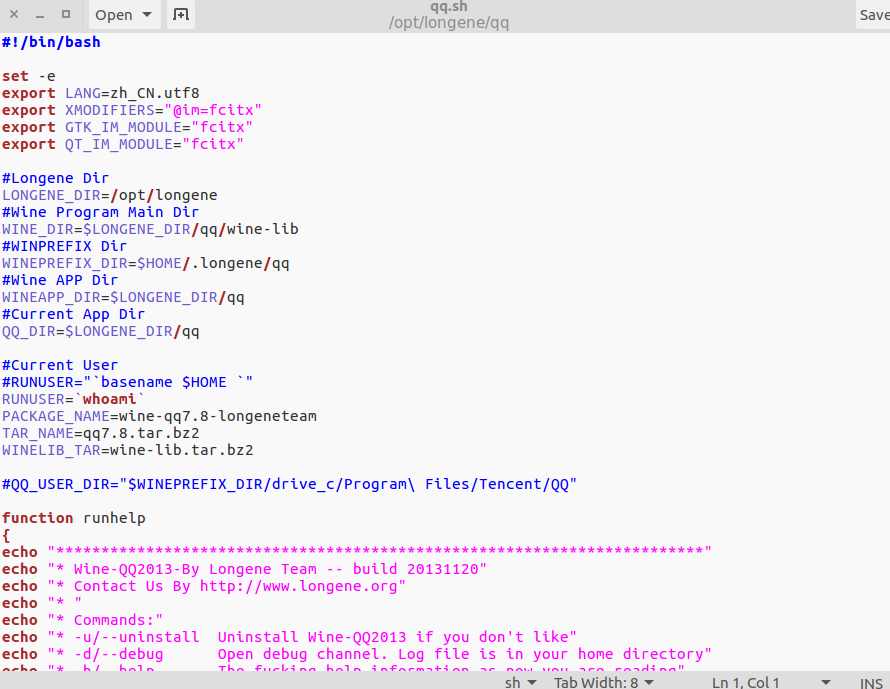Click the WINEAPP_DIR=$LONGENE_DIR/qq line
Viewport: 890px width, 689px height.
pos(123,297)
